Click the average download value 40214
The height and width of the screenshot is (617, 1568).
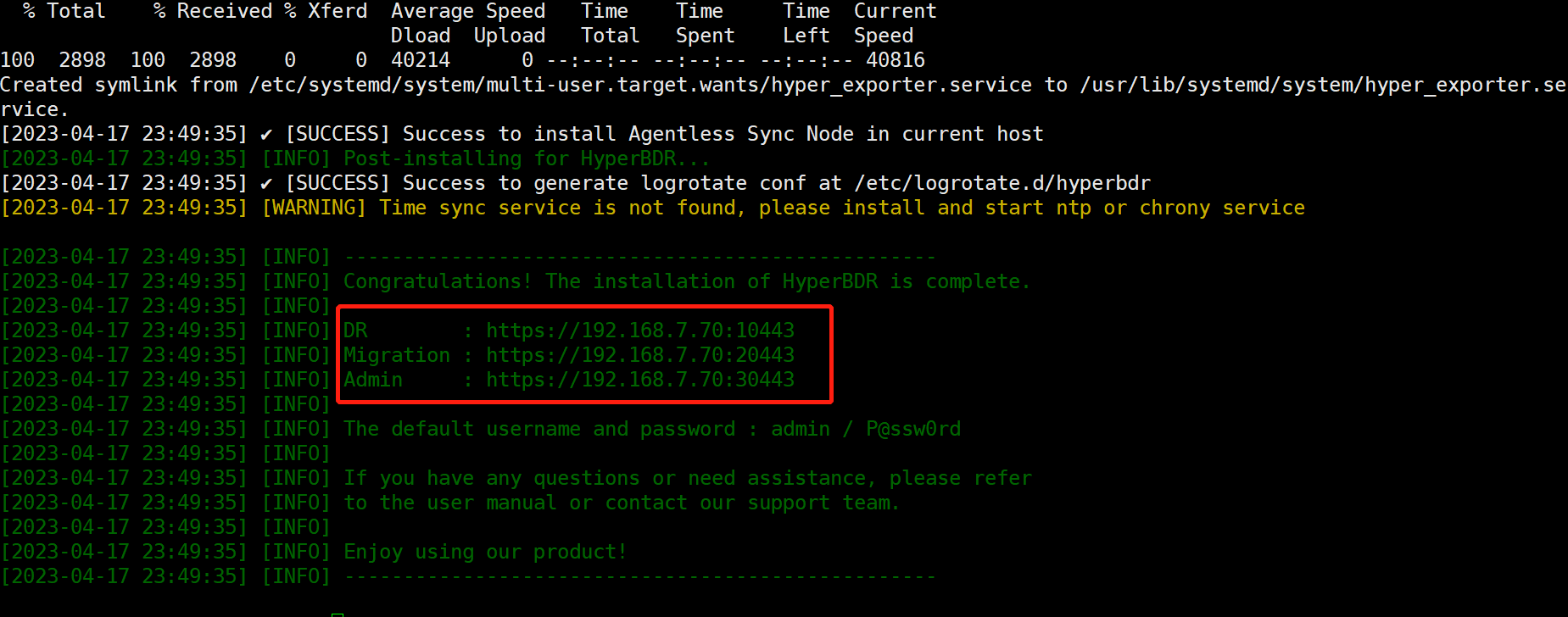click(421, 60)
